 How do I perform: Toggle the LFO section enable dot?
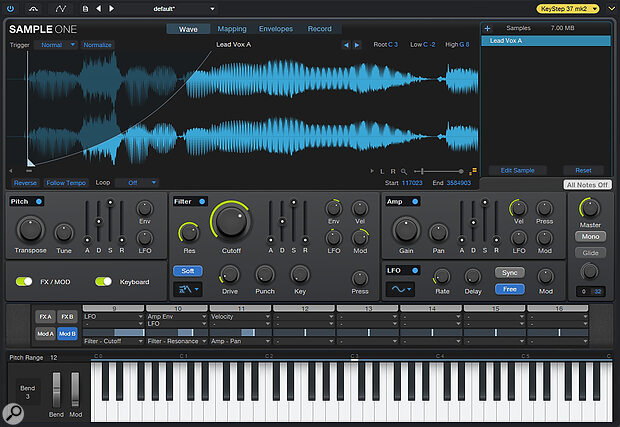(x=415, y=270)
